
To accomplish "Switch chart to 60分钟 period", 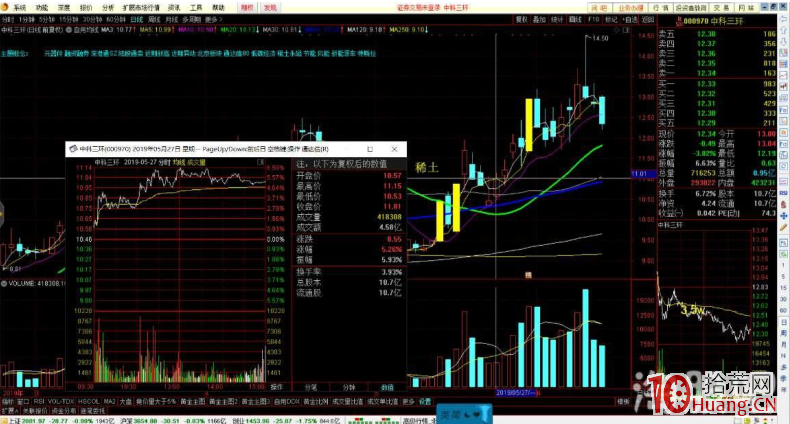I will (x=116, y=19).
